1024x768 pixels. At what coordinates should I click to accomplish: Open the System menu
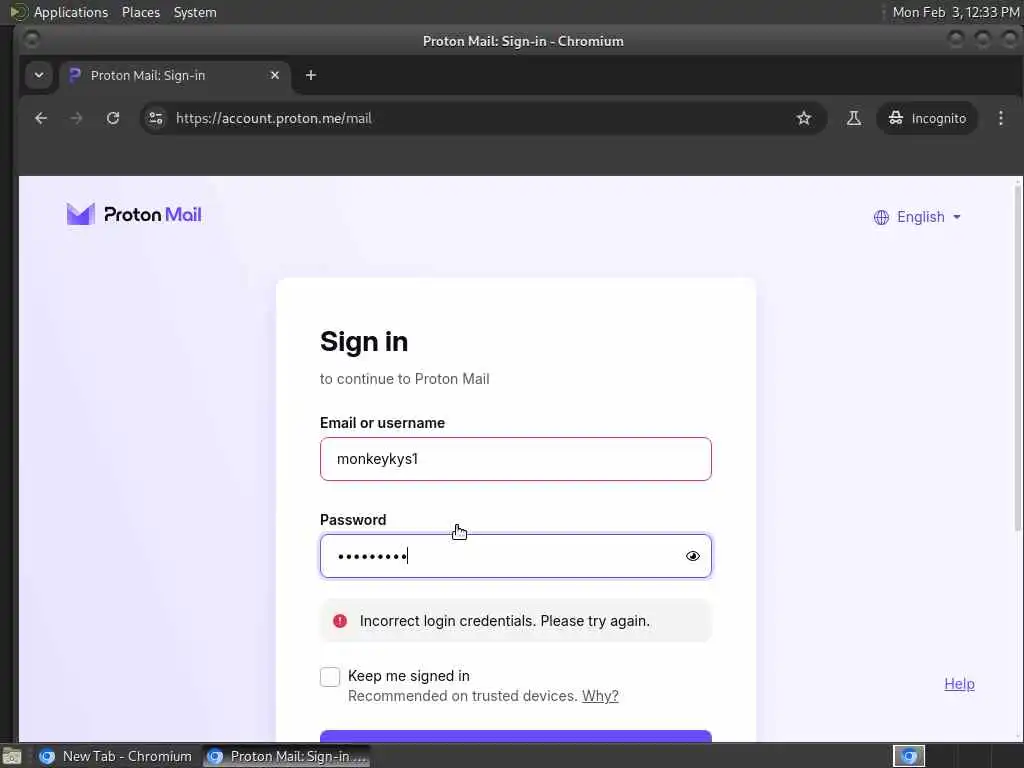[x=195, y=12]
